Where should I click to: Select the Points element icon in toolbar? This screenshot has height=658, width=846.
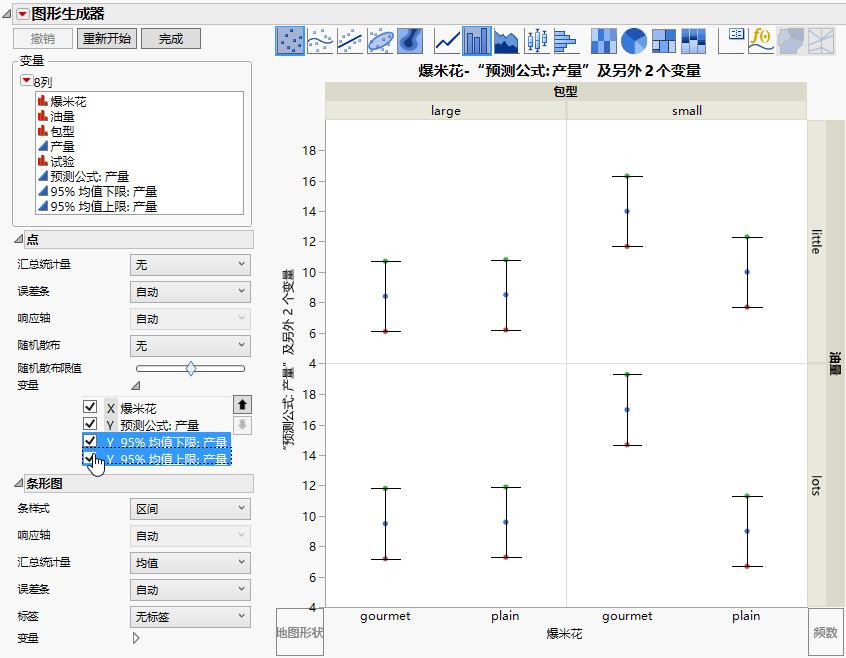pos(290,40)
